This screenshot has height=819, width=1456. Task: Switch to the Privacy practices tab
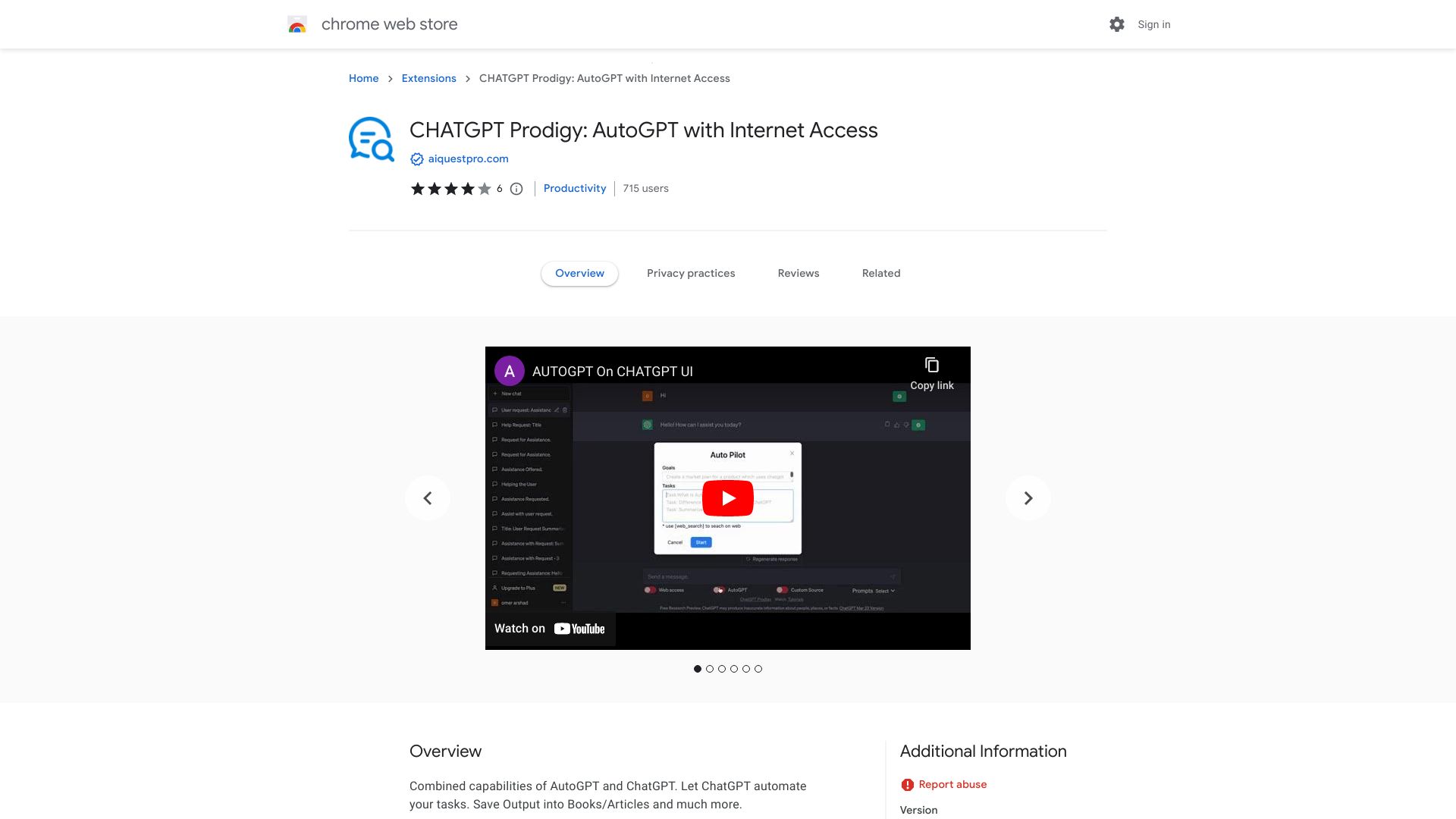[690, 273]
